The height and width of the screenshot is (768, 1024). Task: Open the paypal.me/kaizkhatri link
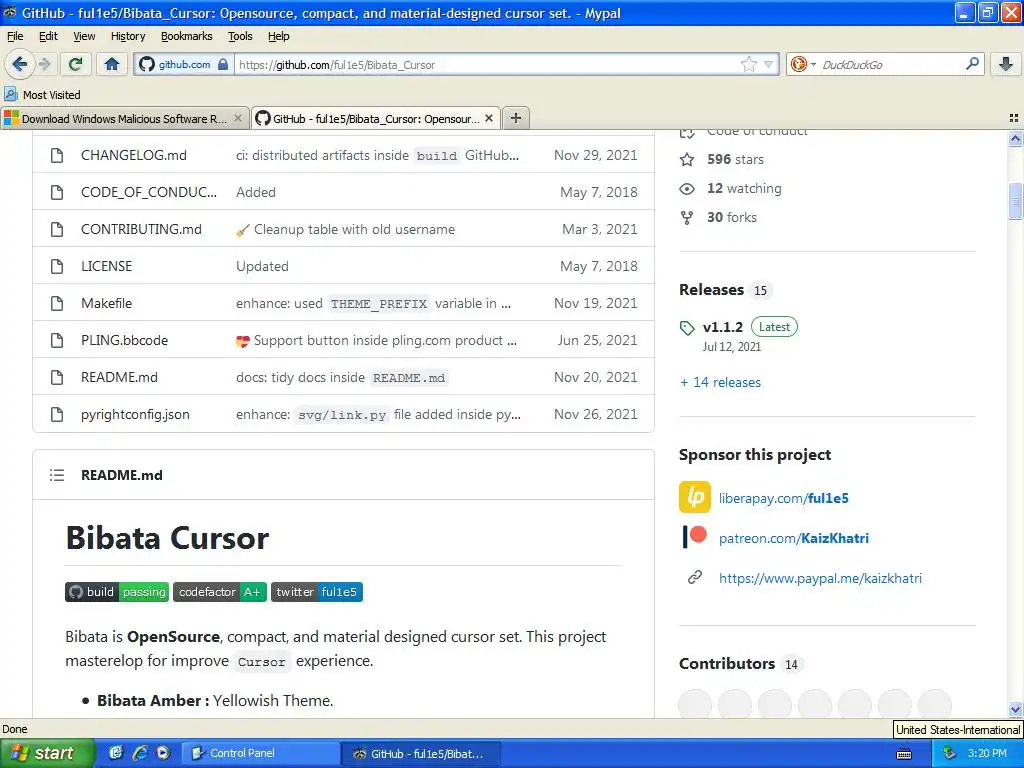820,578
